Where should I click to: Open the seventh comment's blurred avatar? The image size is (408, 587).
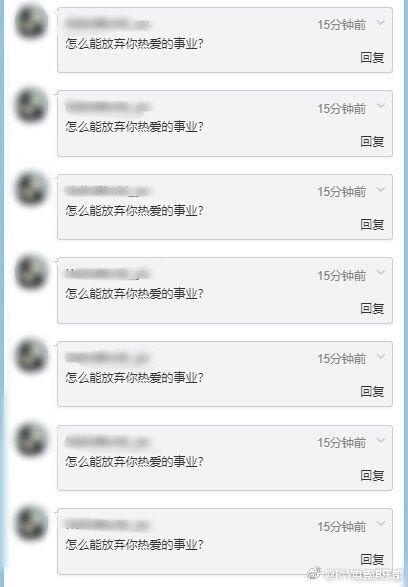click(31, 523)
